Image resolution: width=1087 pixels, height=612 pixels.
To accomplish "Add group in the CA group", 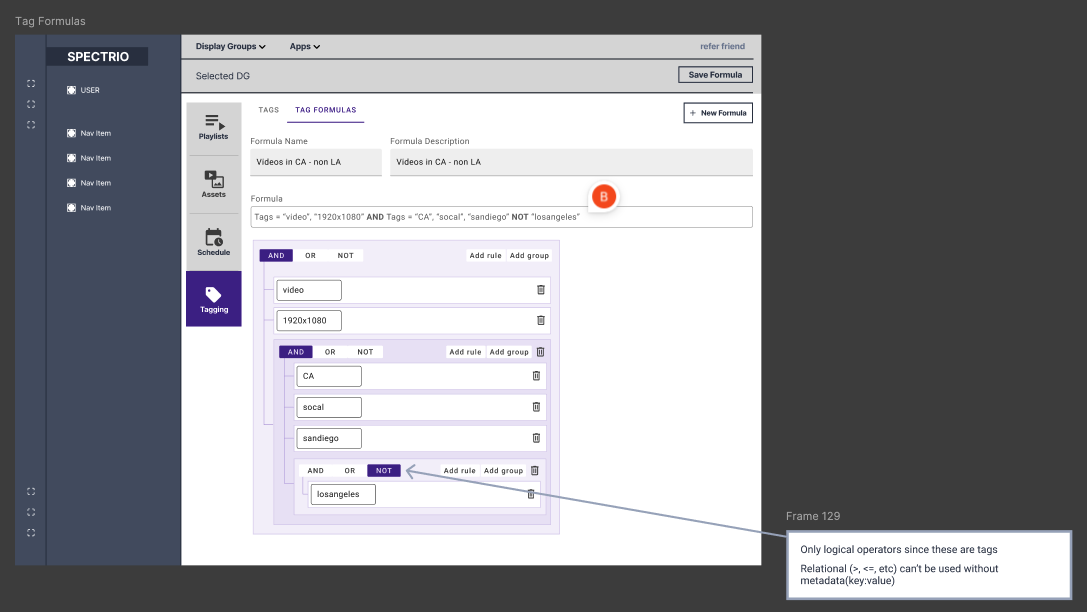I will [509, 352].
